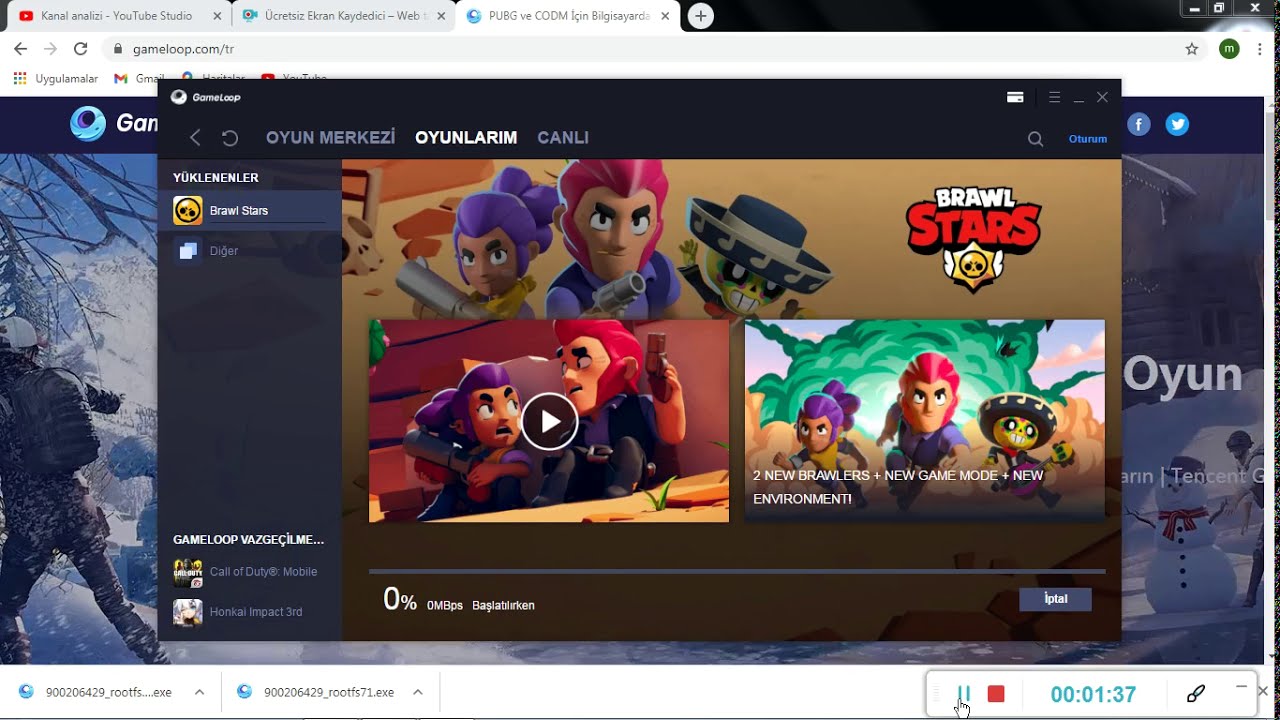1280x720 pixels.
Task: Select Brawl Stars in installed list
Action: coord(249,211)
